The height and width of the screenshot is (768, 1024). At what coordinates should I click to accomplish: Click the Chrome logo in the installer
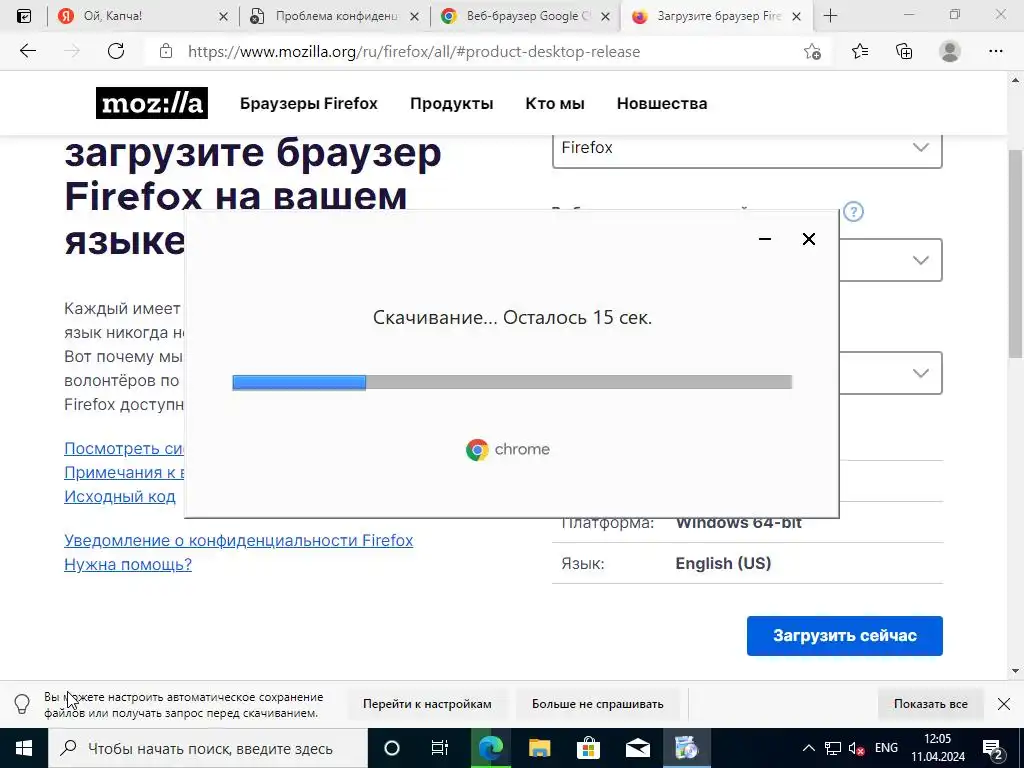point(508,449)
